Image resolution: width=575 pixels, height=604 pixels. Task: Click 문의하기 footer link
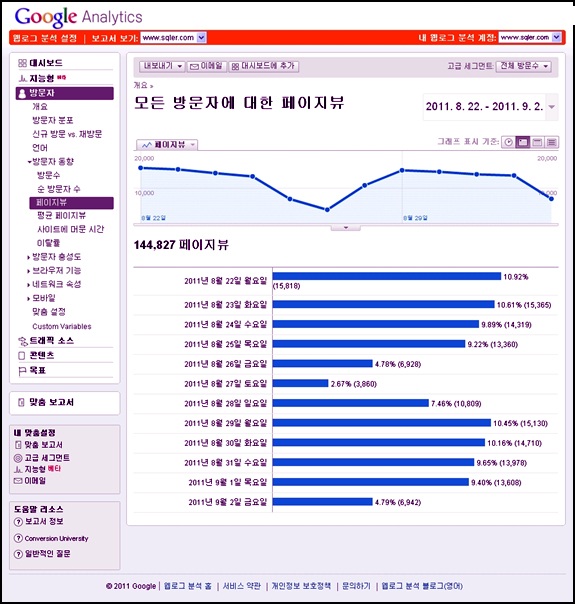click(356, 586)
